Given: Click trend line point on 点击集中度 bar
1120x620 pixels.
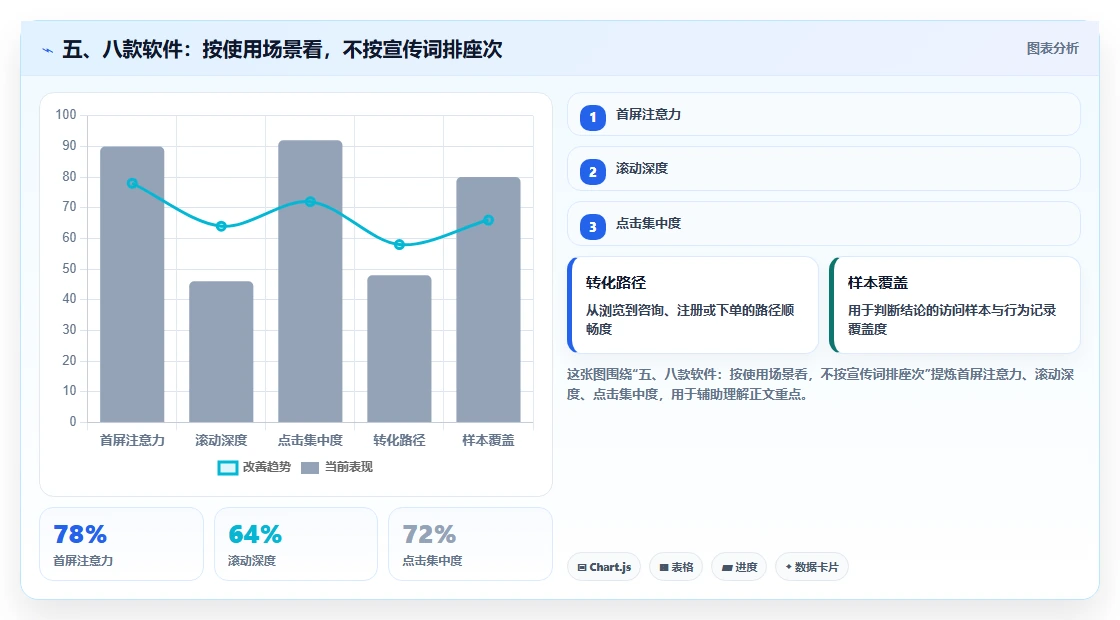Looking at the screenshot, I should pyautogui.click(x=310, y=201).
